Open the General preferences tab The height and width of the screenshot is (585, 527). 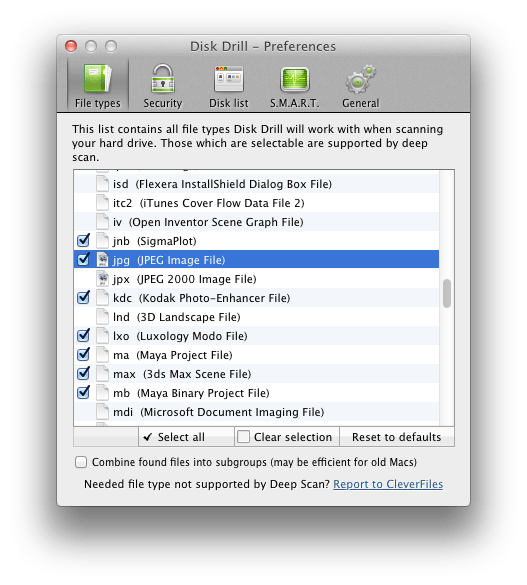click(361, 86)
